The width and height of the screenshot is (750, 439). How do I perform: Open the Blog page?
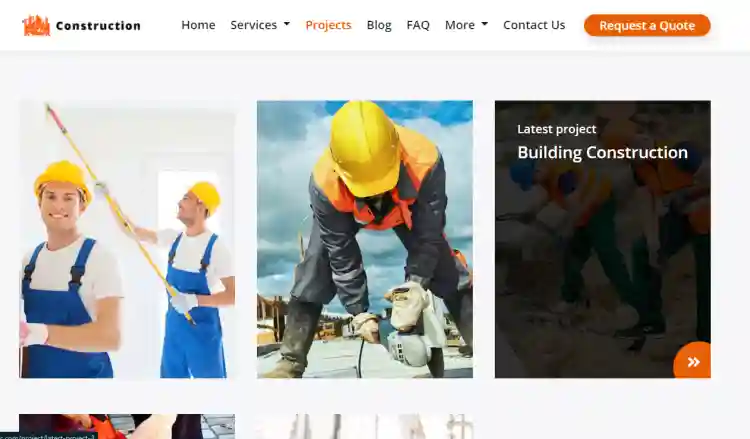pos(379,25)
